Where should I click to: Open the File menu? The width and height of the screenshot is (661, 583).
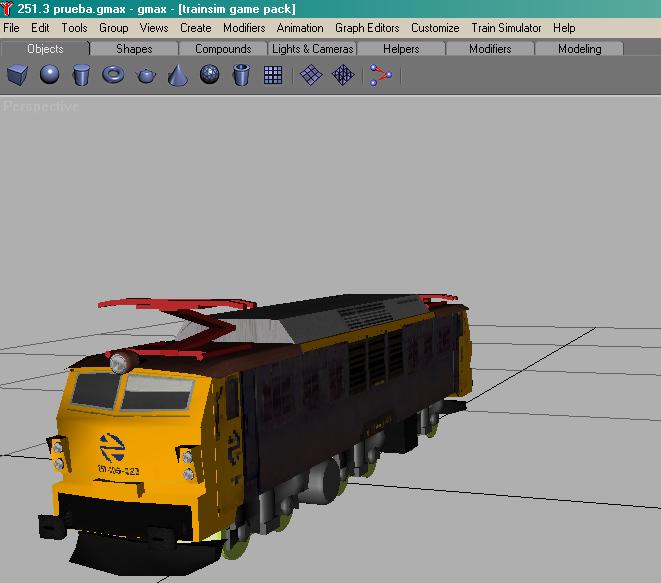click(x=12, y=28)
